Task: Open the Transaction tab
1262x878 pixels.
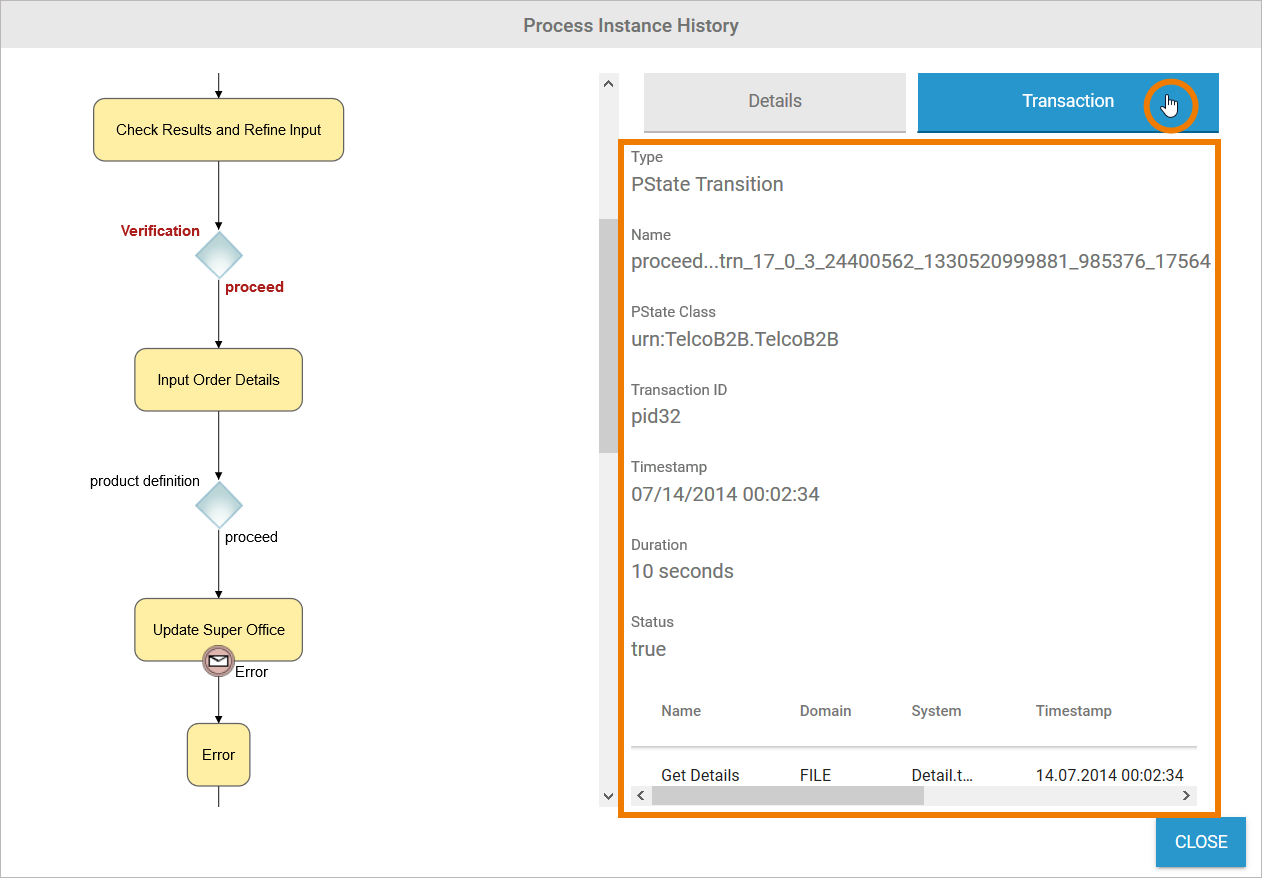Action: 1067,101
